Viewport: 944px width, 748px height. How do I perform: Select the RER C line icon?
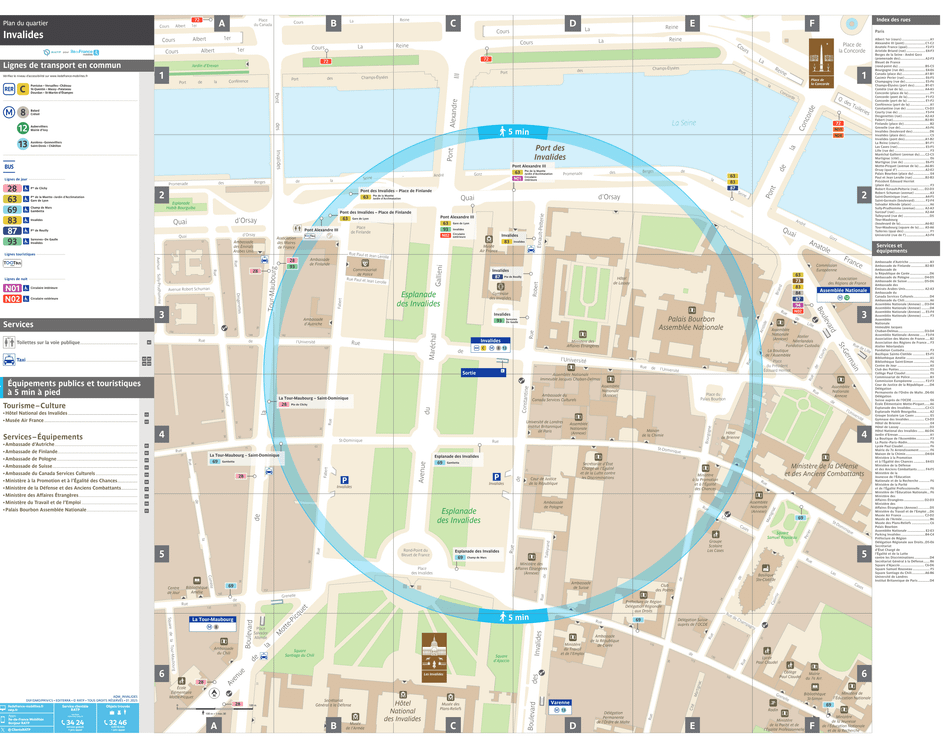[22, 89]
